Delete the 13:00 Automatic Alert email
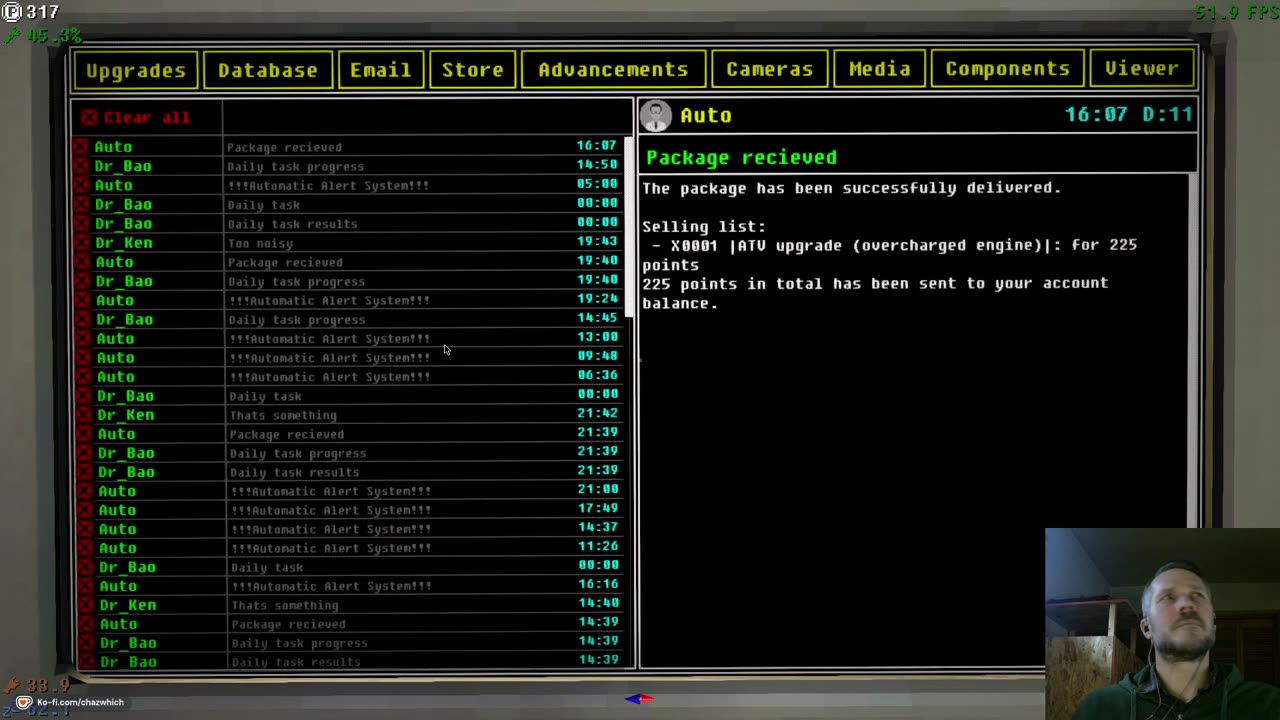The width and height of the screenshot is (1280, 720). point(83,338)
